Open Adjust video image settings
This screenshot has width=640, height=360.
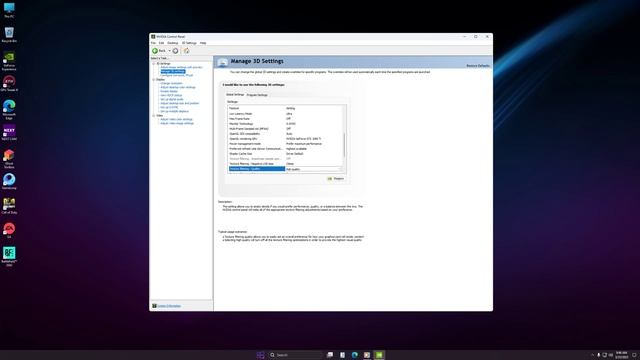(177, 123)
